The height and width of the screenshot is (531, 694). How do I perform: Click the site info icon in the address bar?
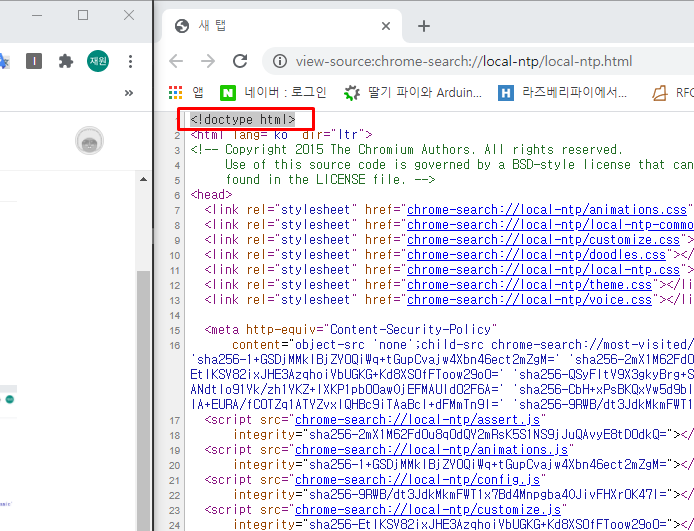280,61
